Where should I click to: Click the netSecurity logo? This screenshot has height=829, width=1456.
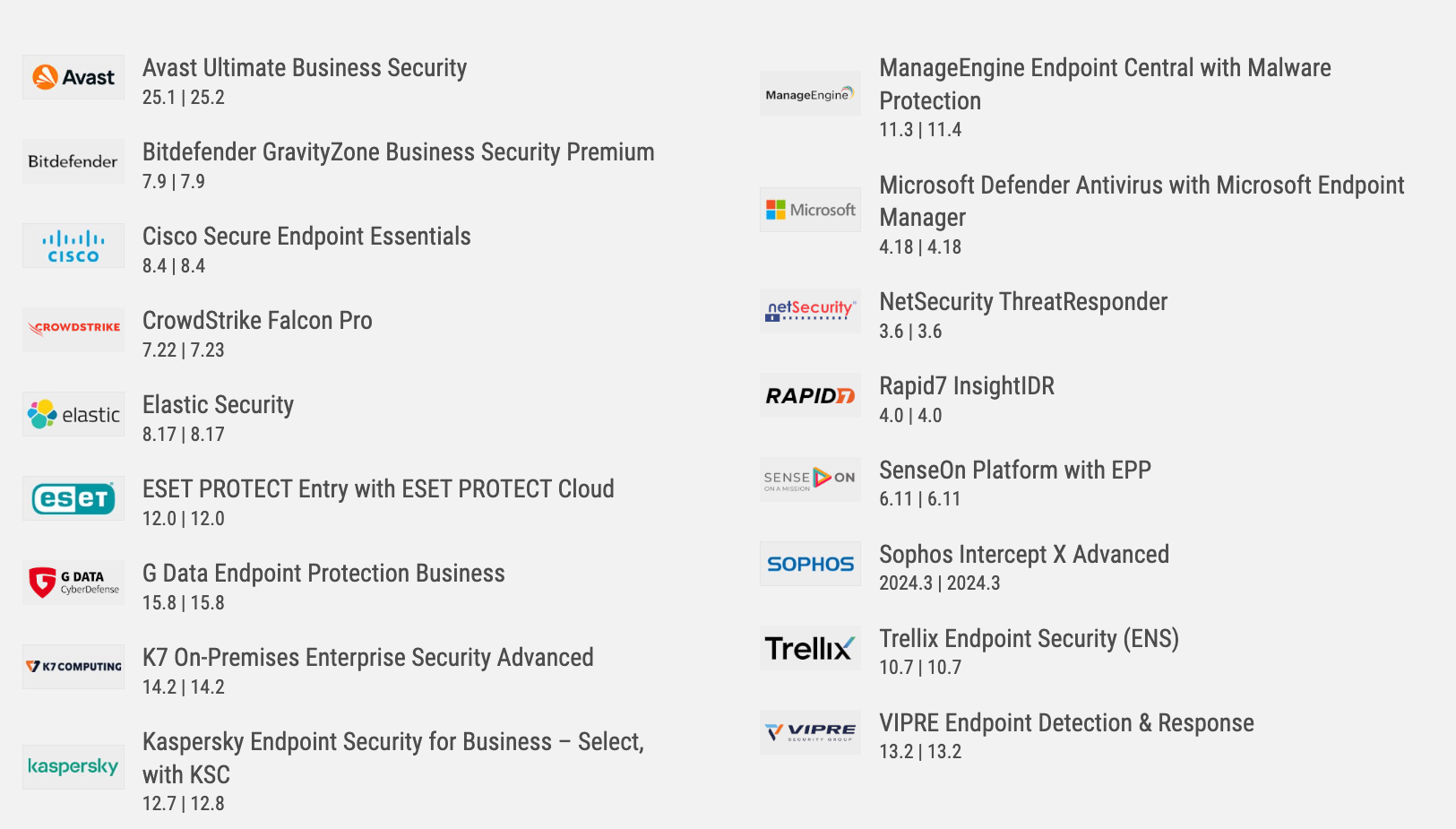[810, 311]
